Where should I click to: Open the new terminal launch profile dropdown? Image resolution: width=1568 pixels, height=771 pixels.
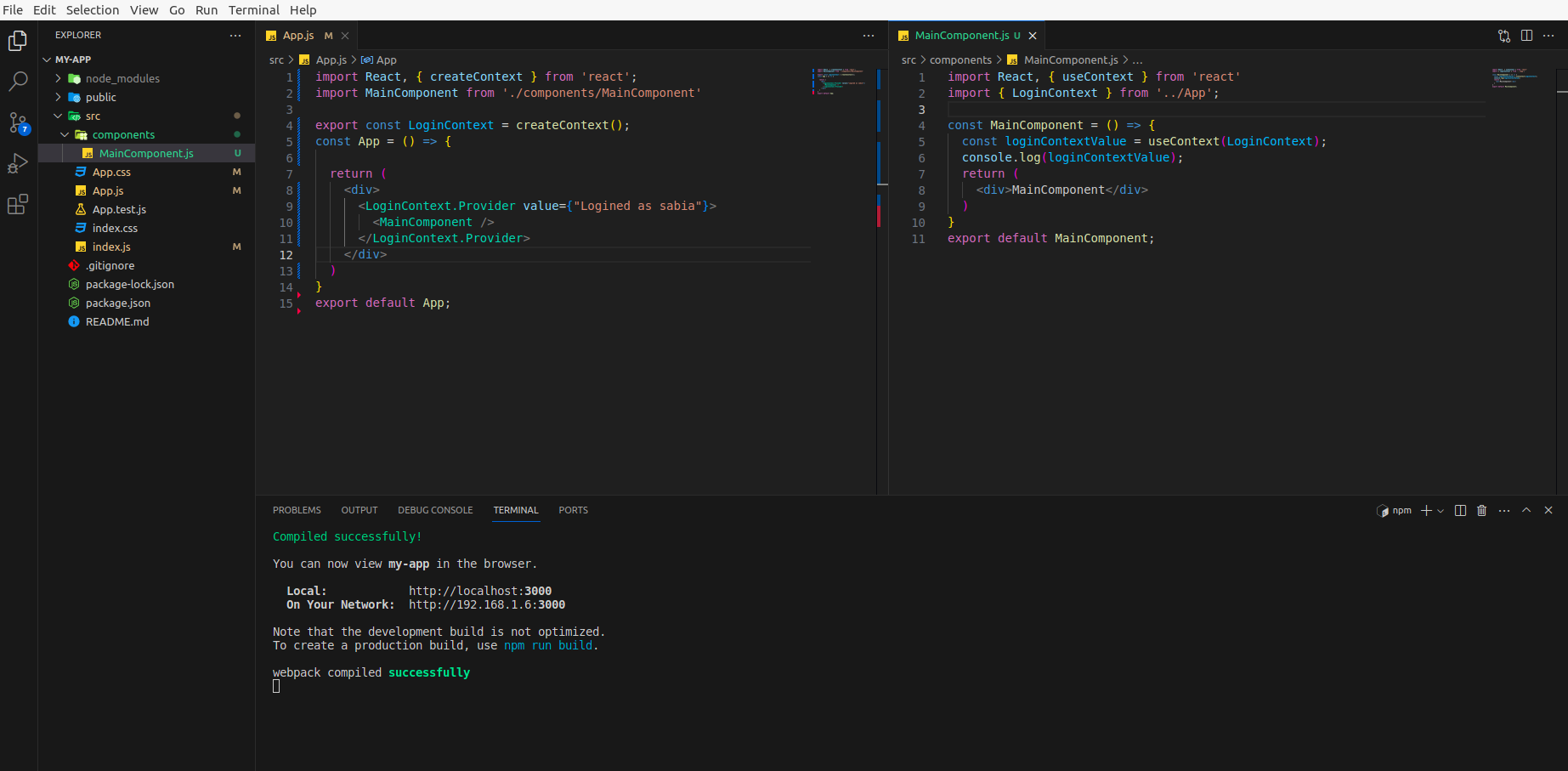pos(1441,511)
